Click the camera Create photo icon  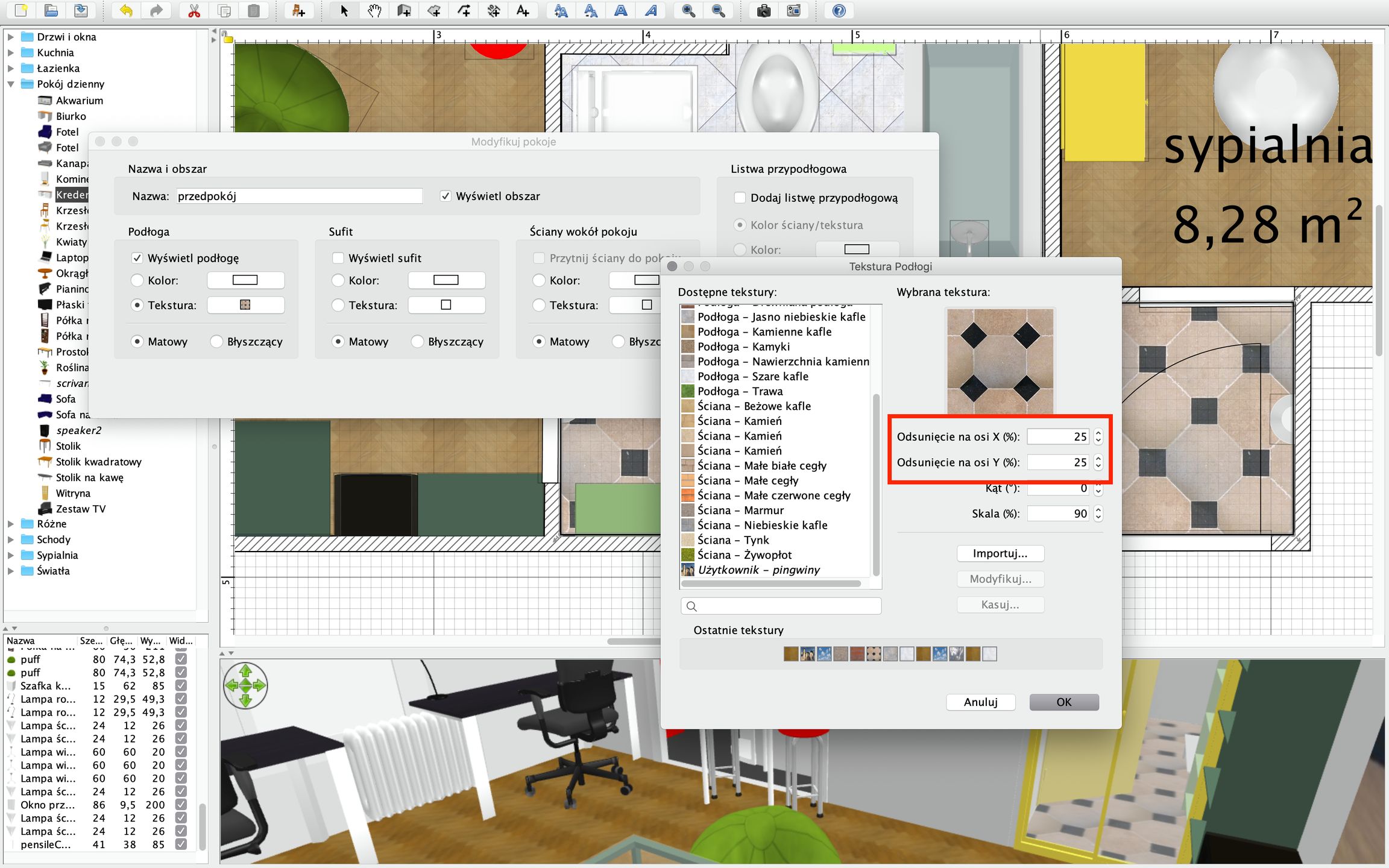pos(764,11)
